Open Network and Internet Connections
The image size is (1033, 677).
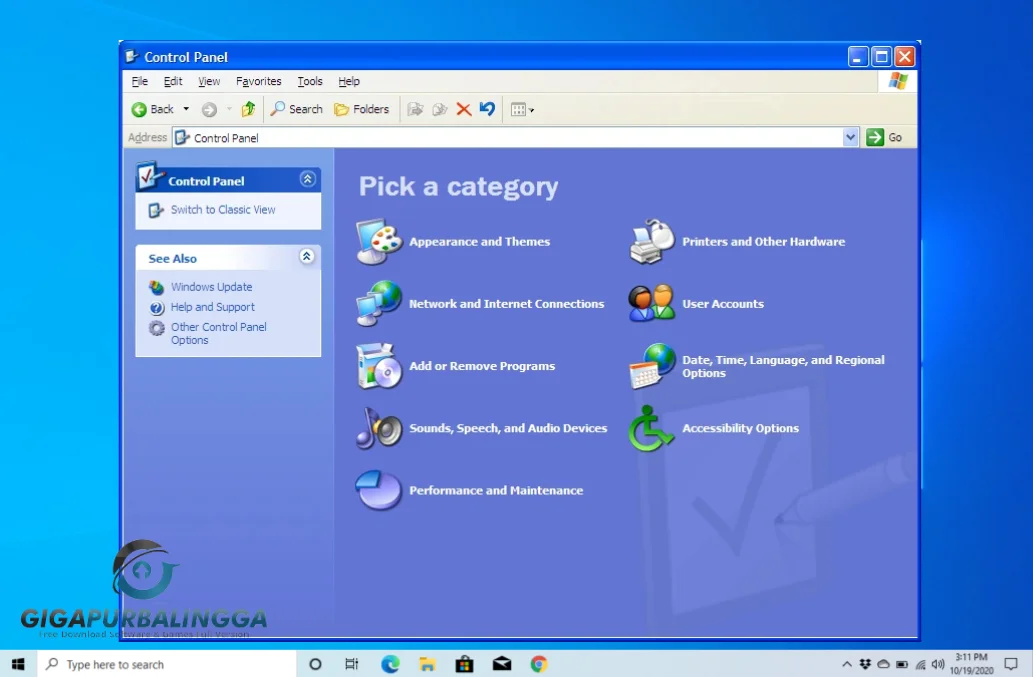pos(507,303)
